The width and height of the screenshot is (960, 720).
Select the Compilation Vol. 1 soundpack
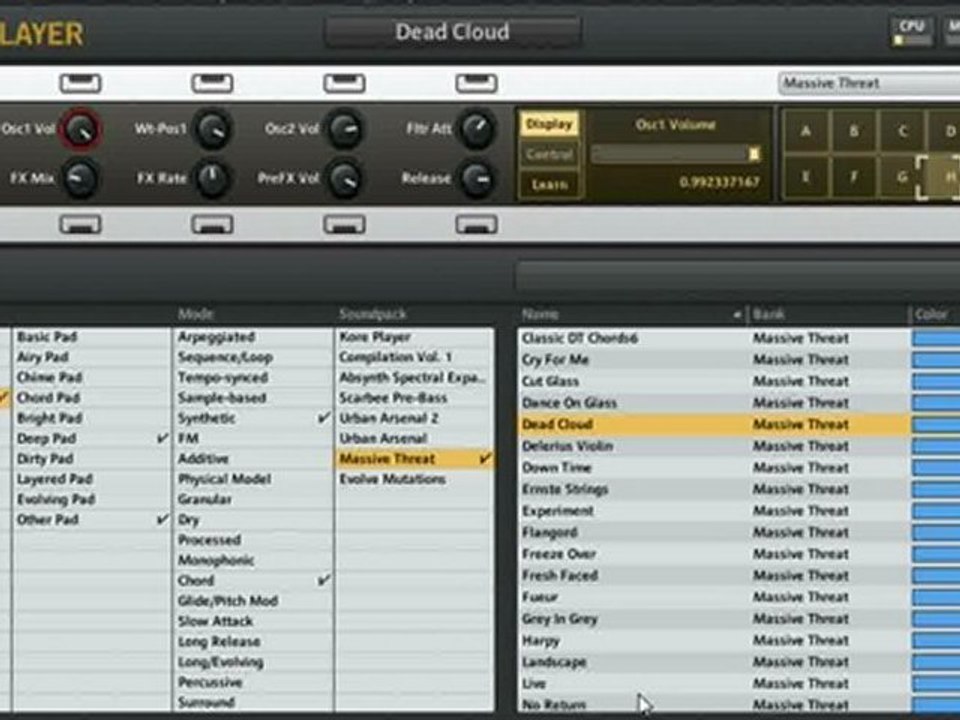click(415, 358)
